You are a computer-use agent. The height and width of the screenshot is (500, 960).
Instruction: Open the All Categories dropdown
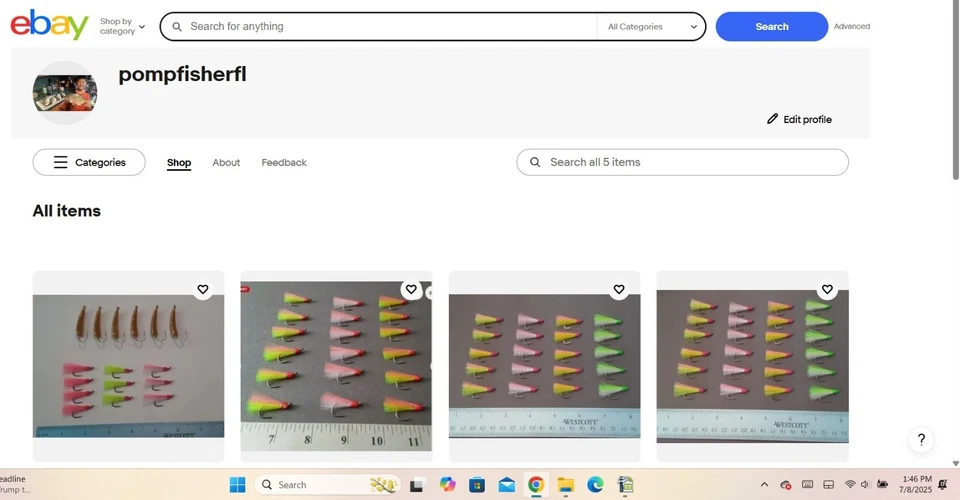coord(651,27)
